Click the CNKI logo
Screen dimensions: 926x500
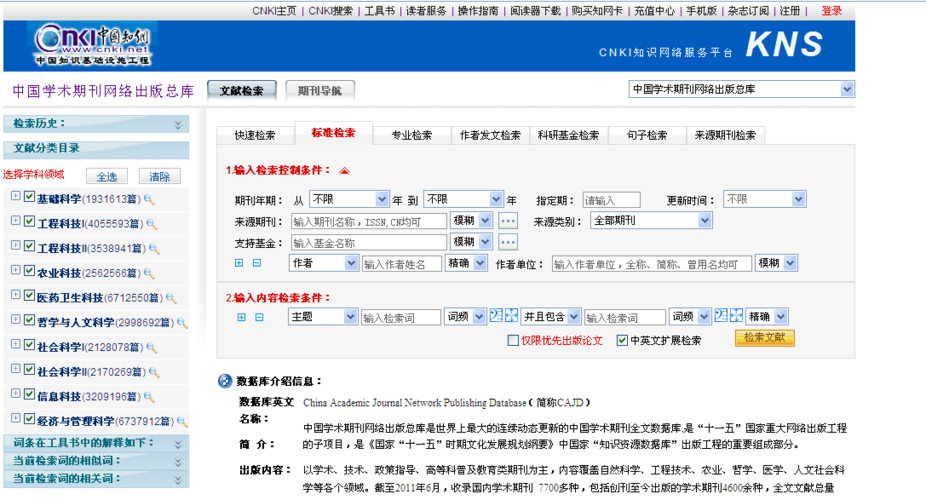93,44
